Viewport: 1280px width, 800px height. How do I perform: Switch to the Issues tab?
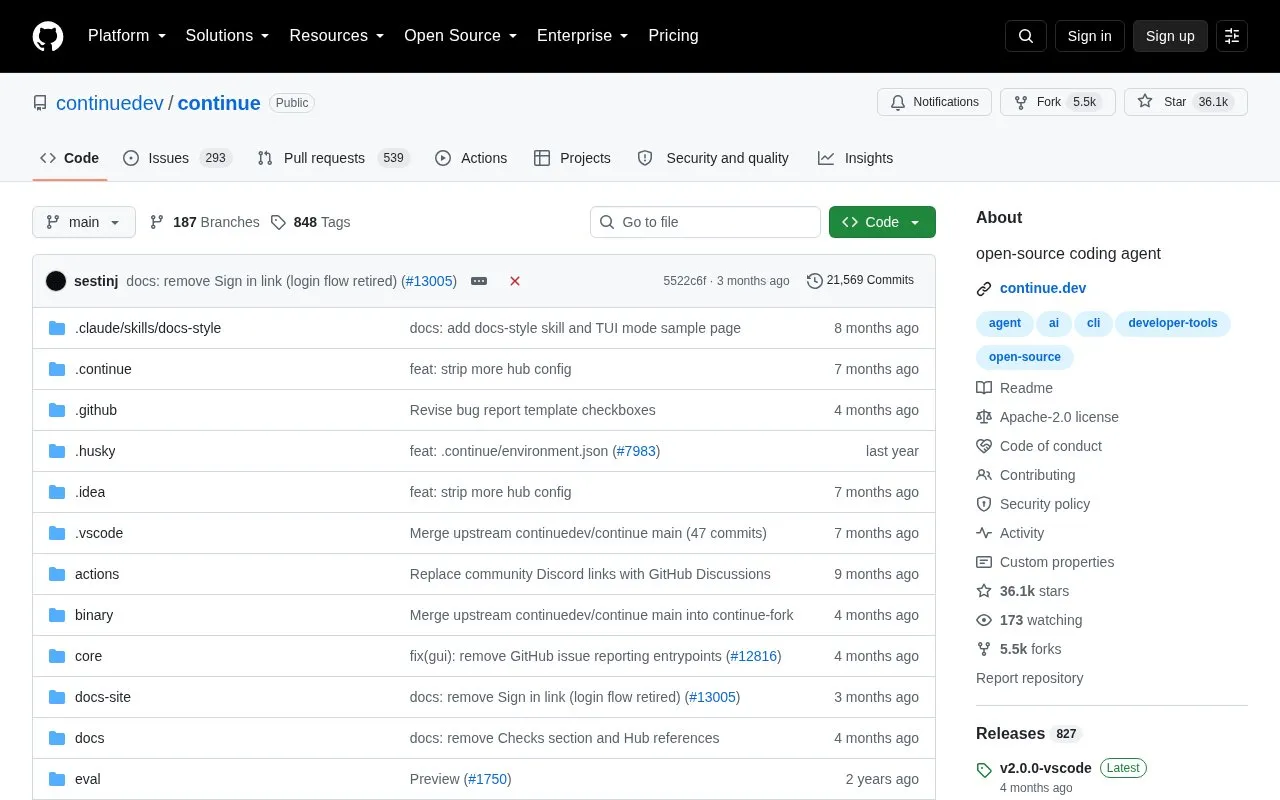coord(177,158)
